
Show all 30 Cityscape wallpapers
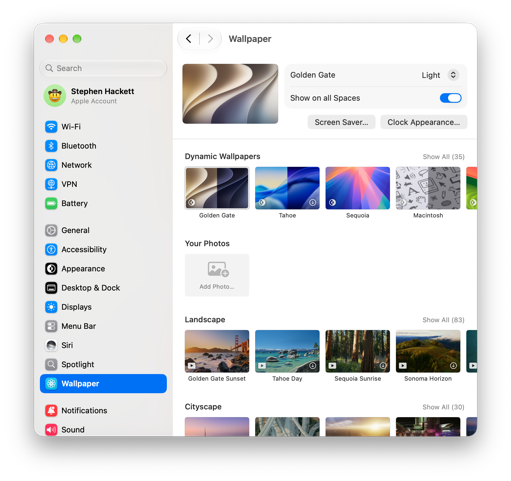click(x=443, y=407)
